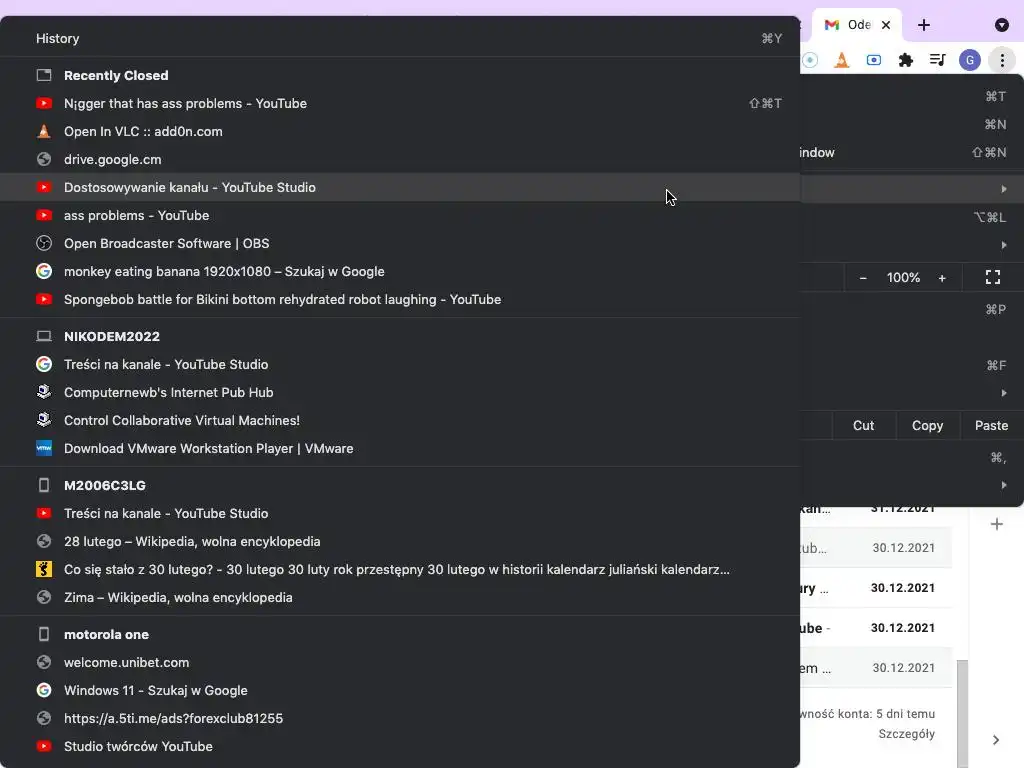Click yellow favicon beside Co się stało
Screen dimensions: 1024x768
(x=44, y=569)
